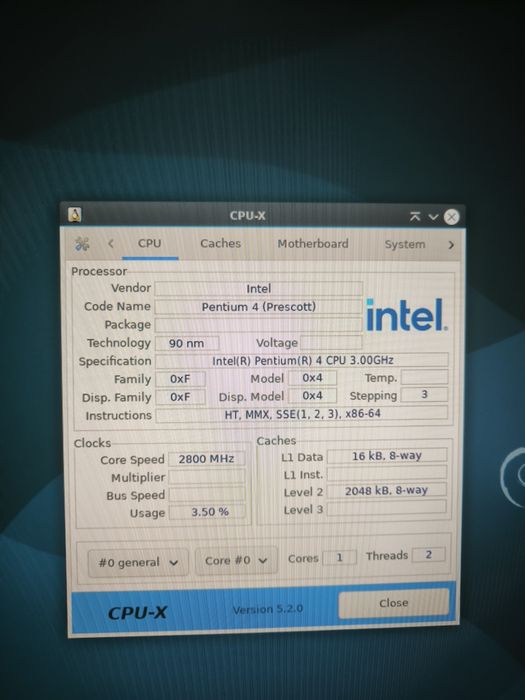Image resolution: width=525 pixels, height=700 pixels.
Task: Click the empty Level 3 field
Action: [x=387, y=508]
